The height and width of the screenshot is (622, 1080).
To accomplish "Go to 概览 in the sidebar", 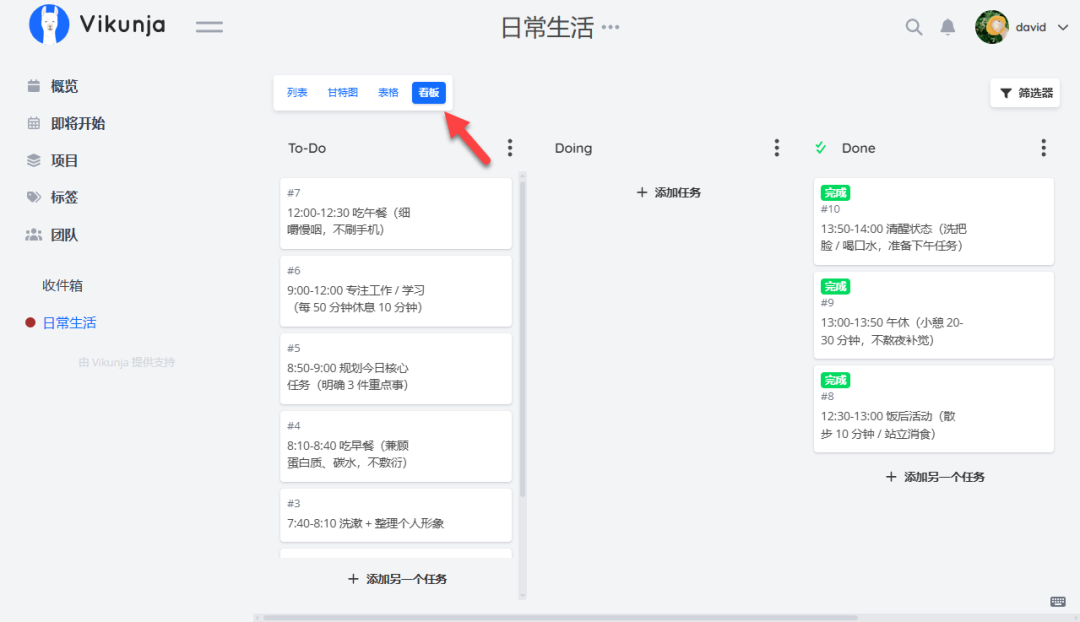I will coord(64,86).
